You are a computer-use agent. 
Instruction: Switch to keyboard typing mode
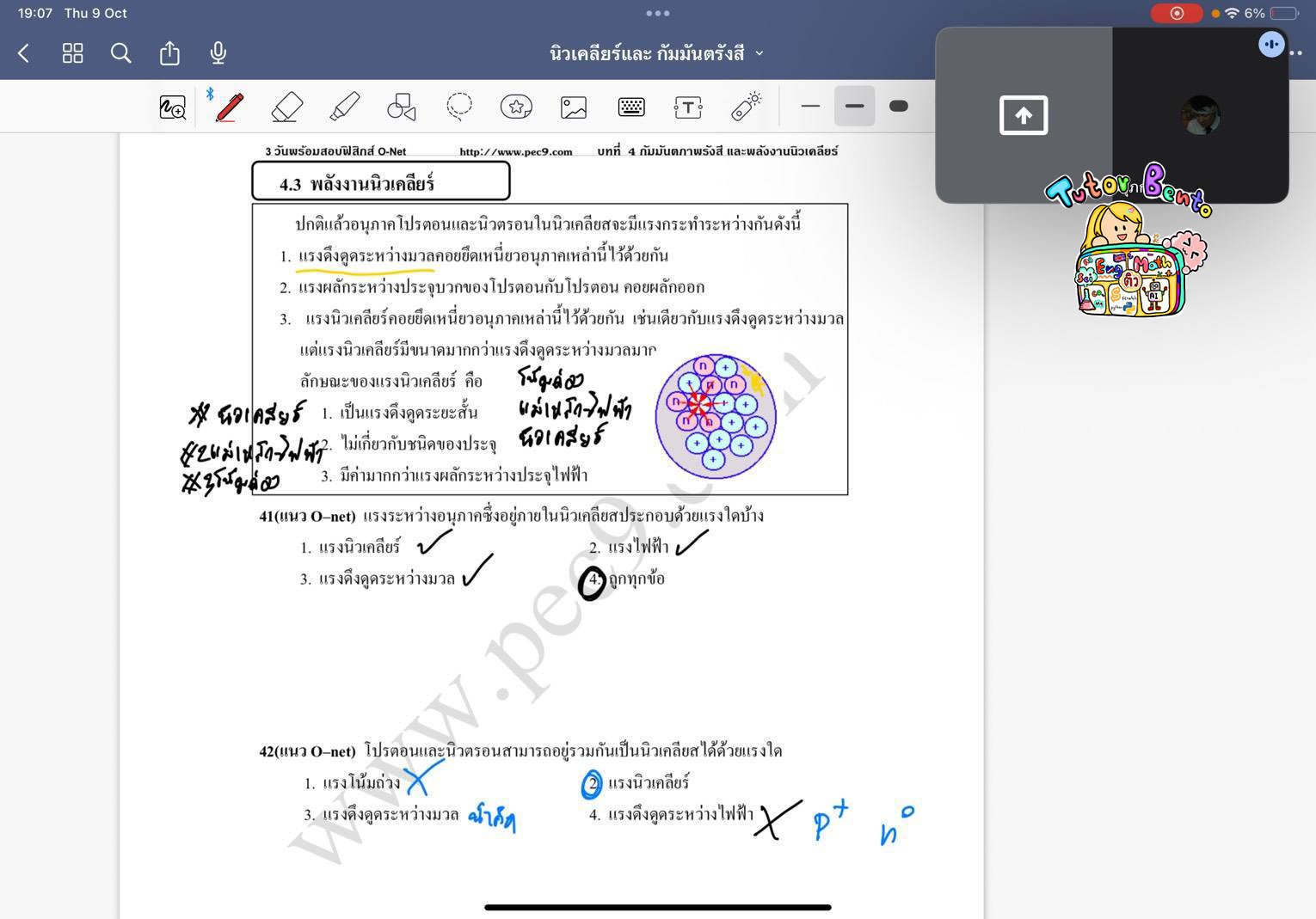click(x=631, y=107)
